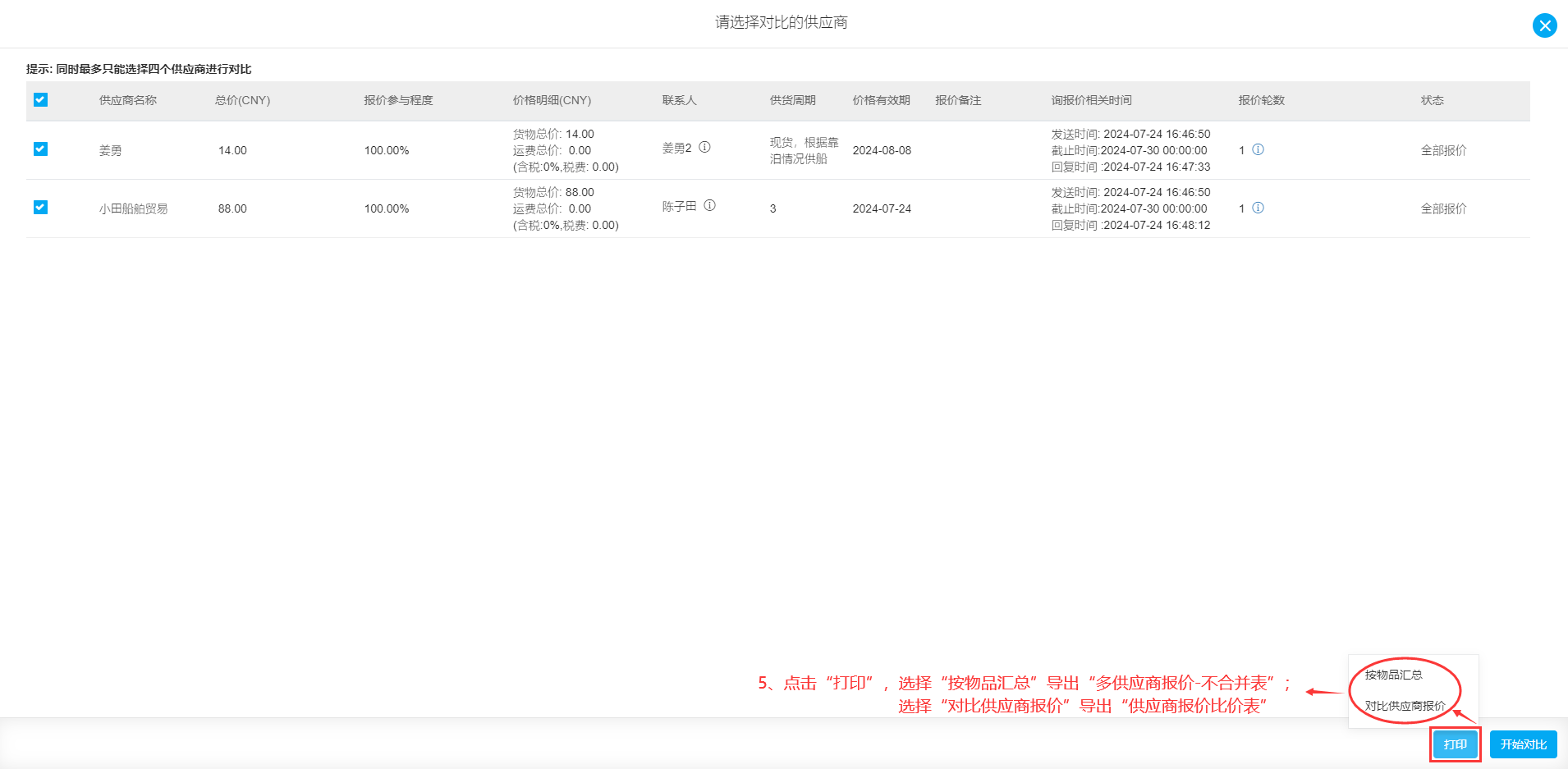Click the 状态 column header
Image resolution: width=1568 pixels, height=769 pixels.
pos(1432,100)
